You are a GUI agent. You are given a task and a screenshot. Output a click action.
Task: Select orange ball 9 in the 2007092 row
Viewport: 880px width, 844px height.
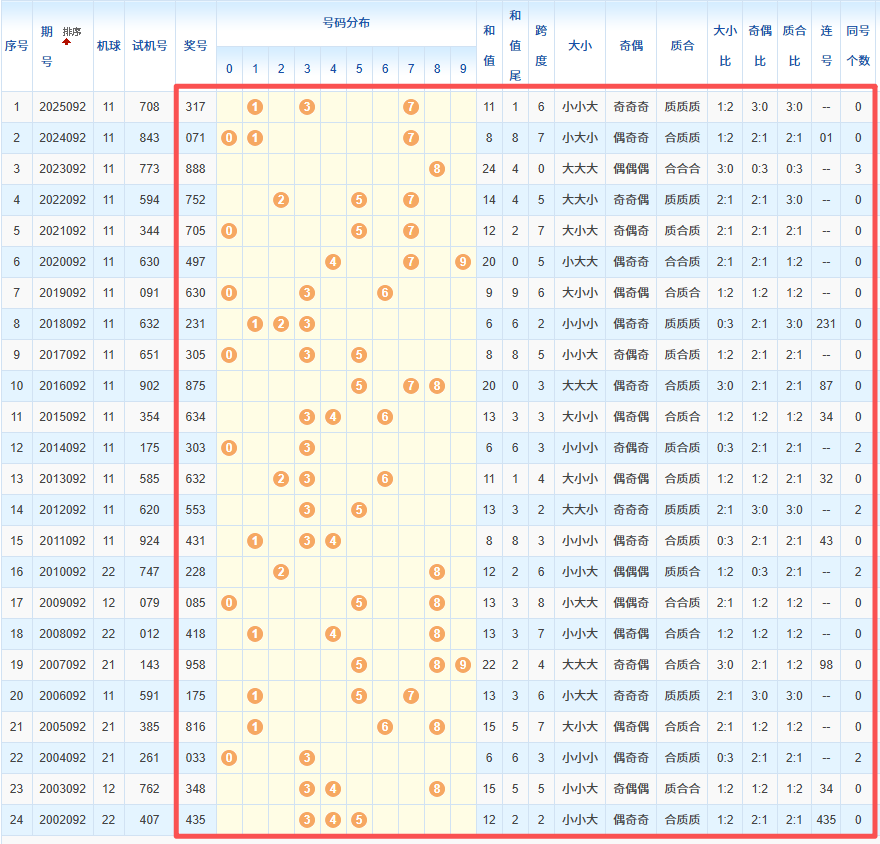[462, 665]
